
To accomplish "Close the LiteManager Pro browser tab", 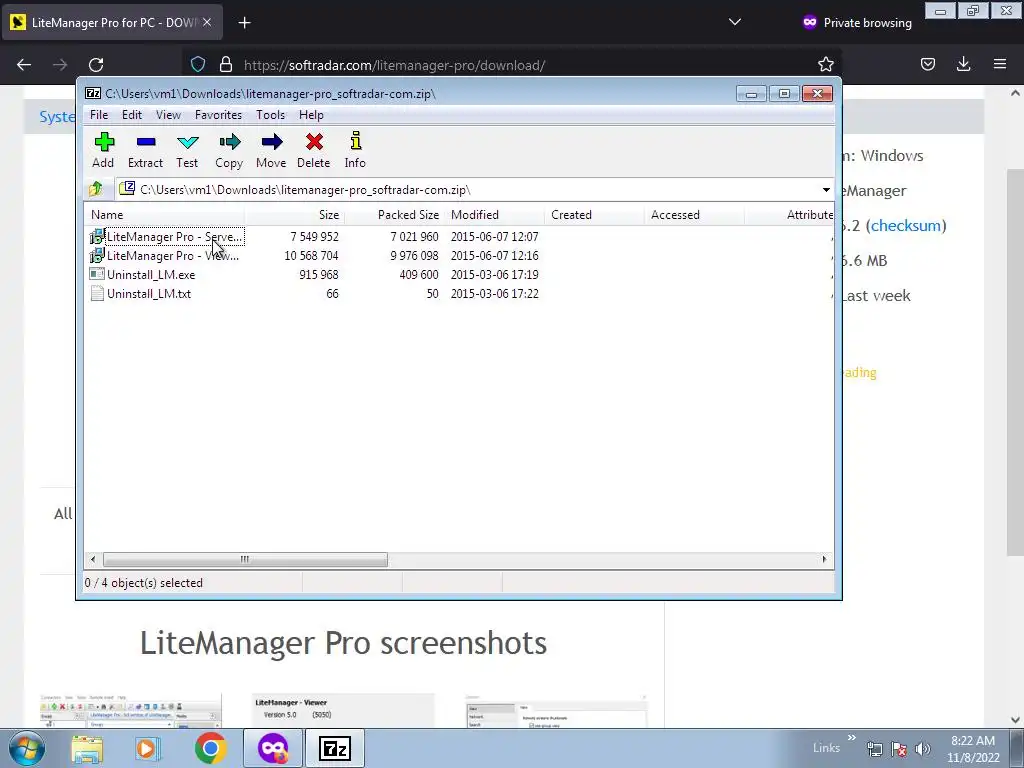I will coord(207,22).
